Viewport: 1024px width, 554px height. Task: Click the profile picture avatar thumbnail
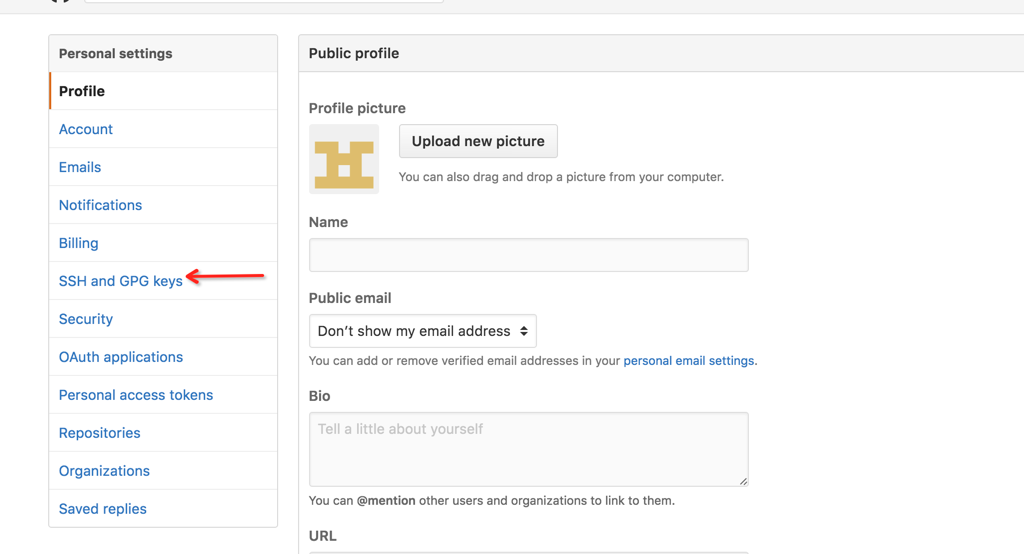point(344,159)
